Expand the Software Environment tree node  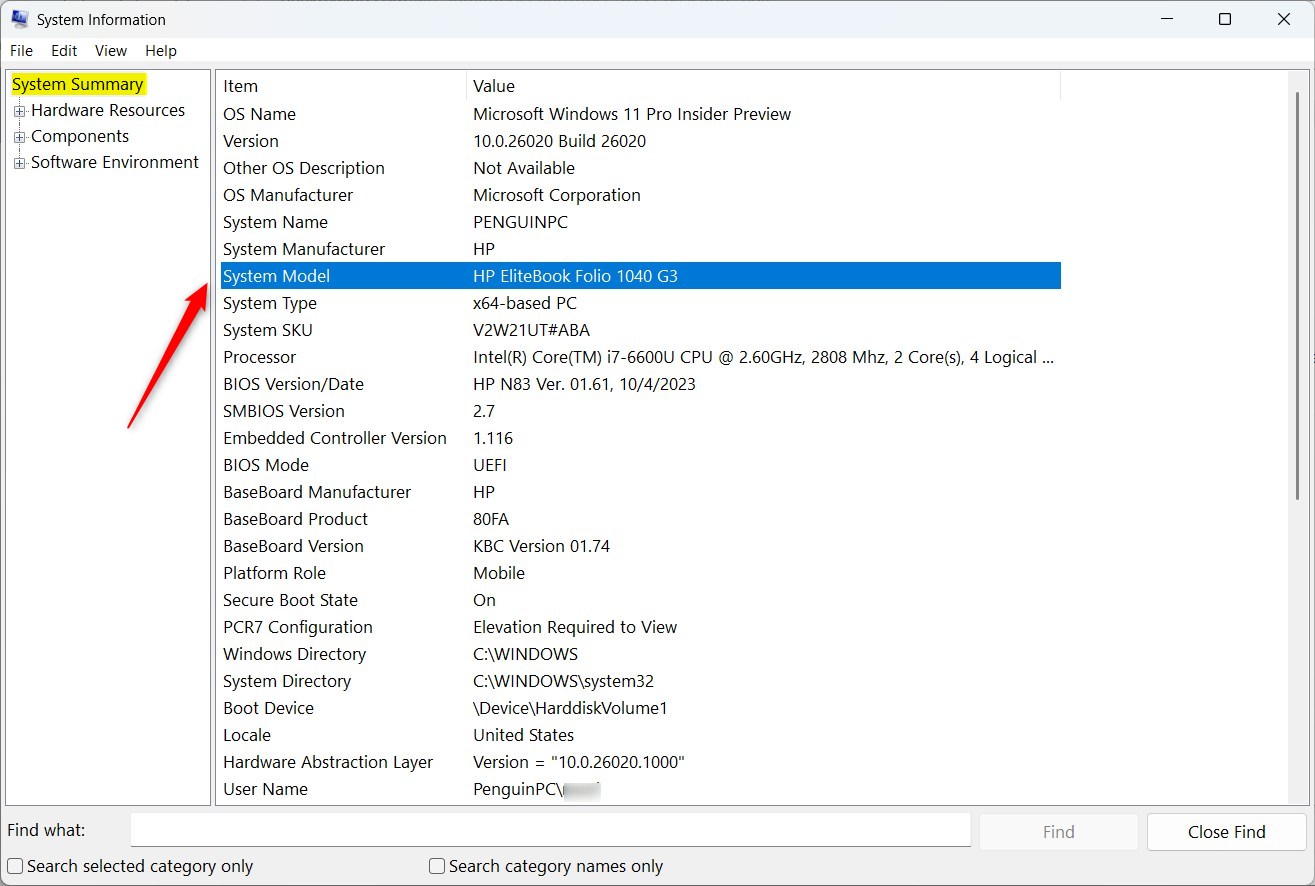[20, 162]
